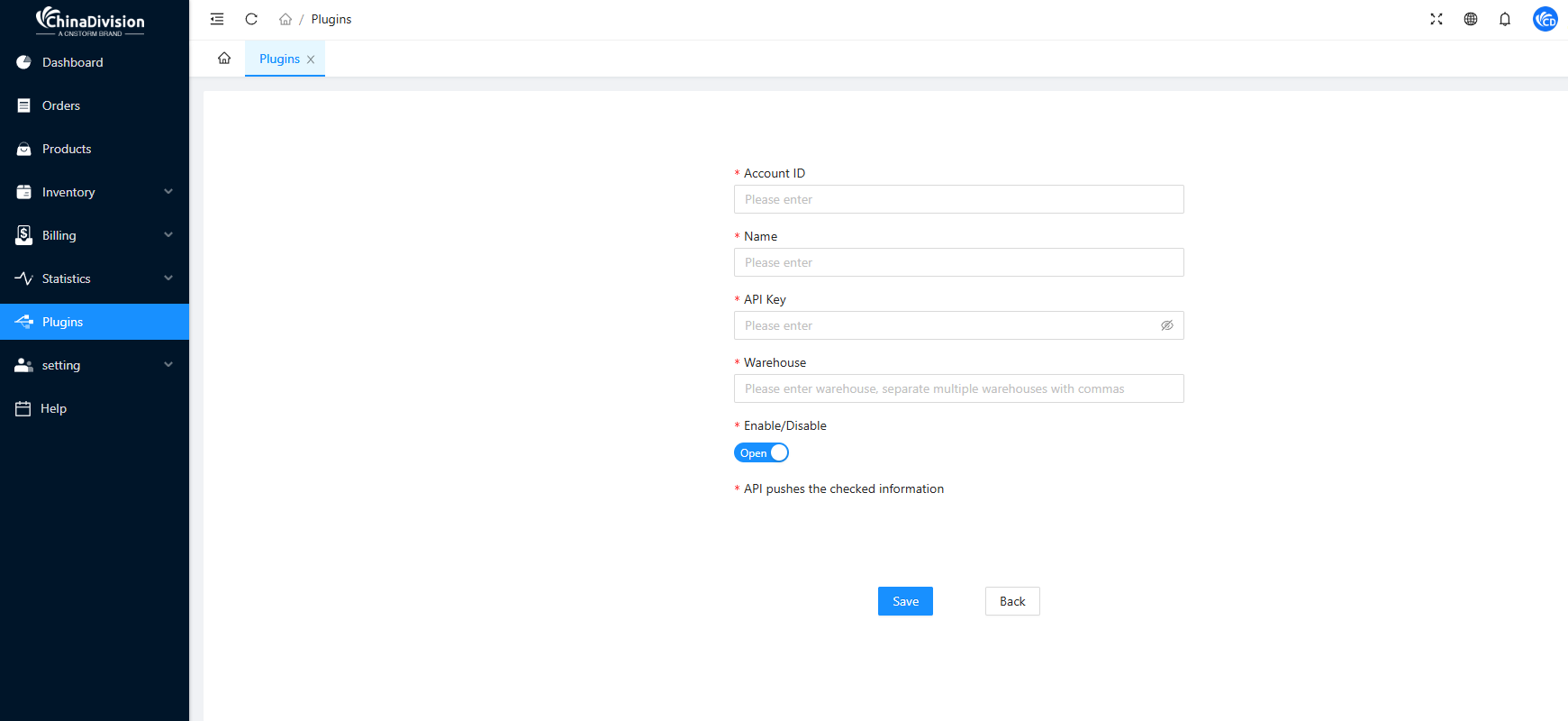Click the Back button
Screen dimensions: 1568x721
pos(1012,601)
